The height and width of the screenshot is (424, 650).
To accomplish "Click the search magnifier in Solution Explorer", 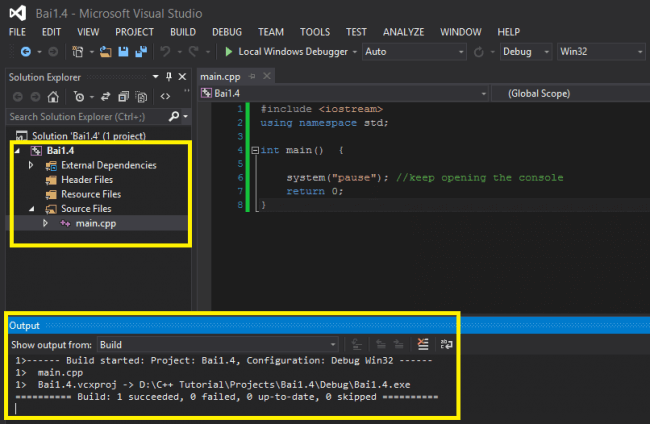I will 174,116.
